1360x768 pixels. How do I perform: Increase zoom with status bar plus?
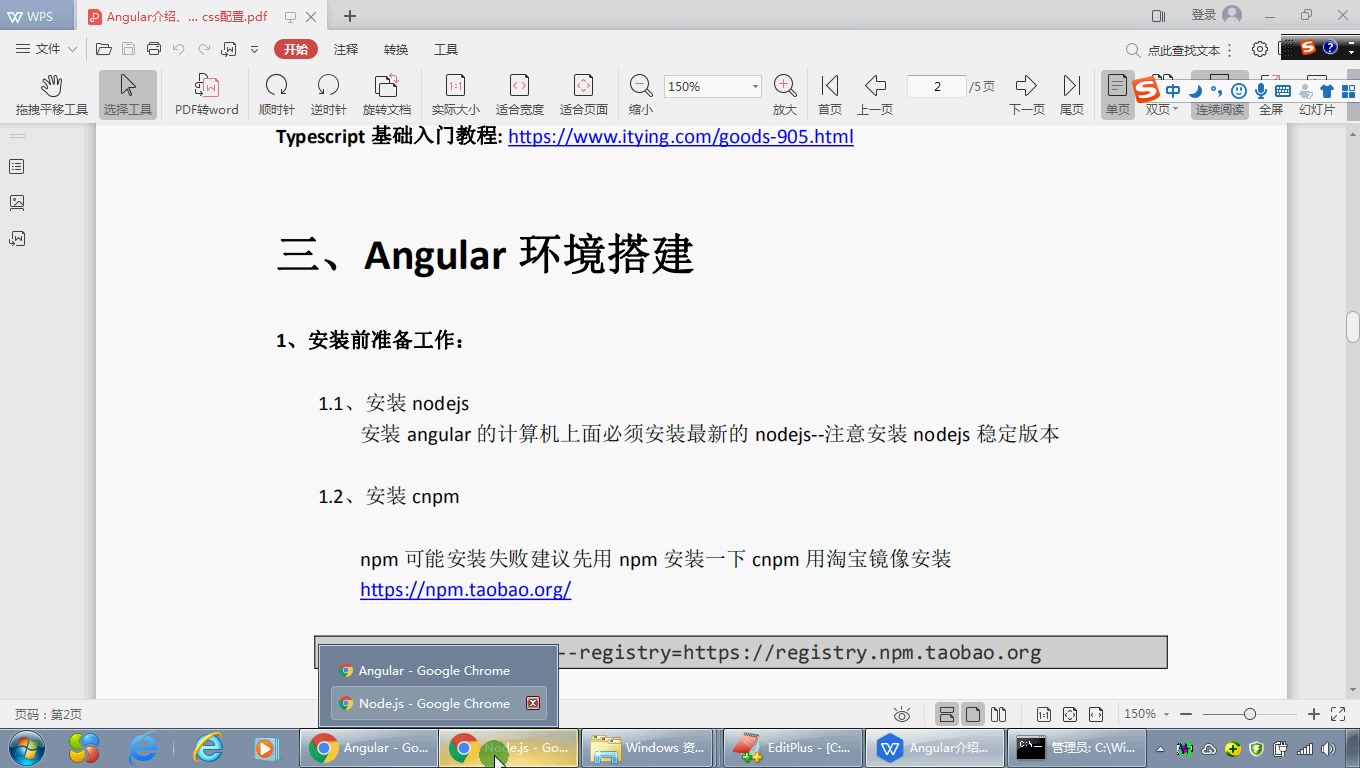[1314, 714]
